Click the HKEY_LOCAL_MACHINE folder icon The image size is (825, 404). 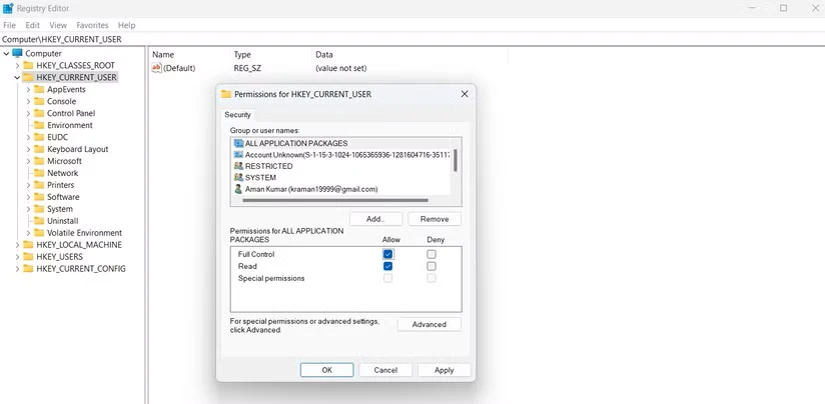[28, 245]
